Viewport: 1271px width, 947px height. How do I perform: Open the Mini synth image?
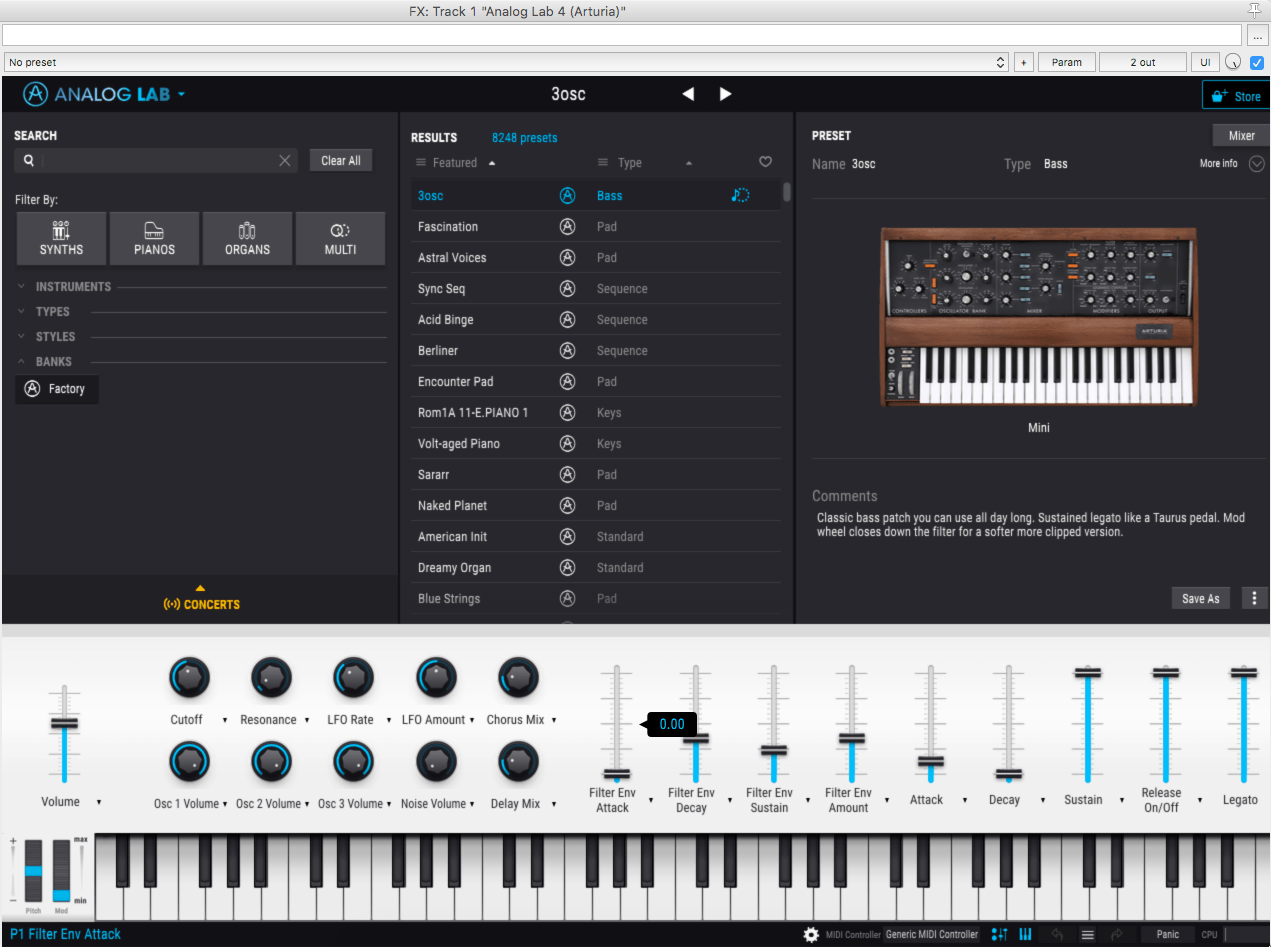(1039, 317)
